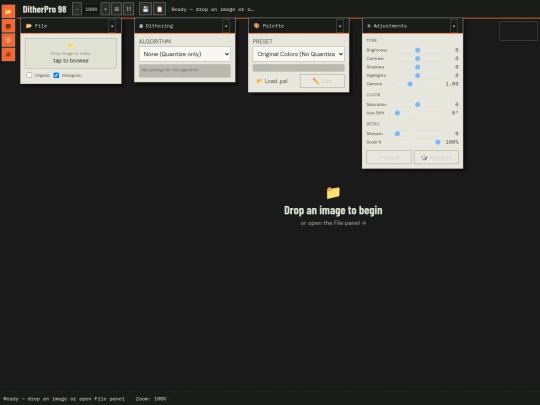This screenshot has height=405, width=540.
Task: Toggle the Palette panel sidebar icon
Action: [x=8, y=40]
